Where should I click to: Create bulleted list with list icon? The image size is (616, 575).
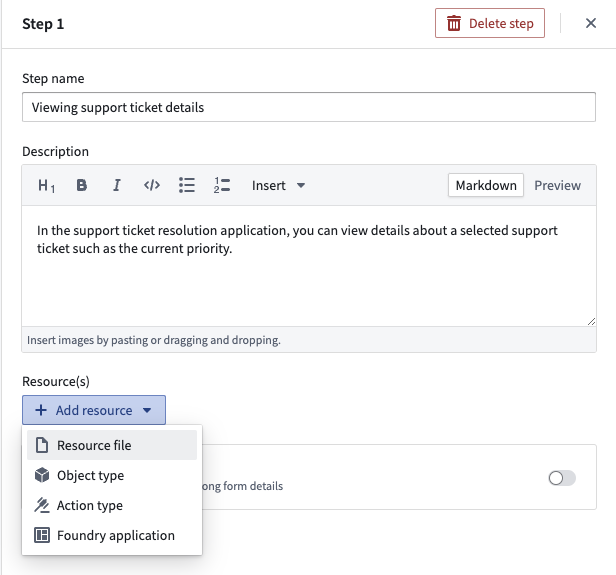[x=187, y=185]
